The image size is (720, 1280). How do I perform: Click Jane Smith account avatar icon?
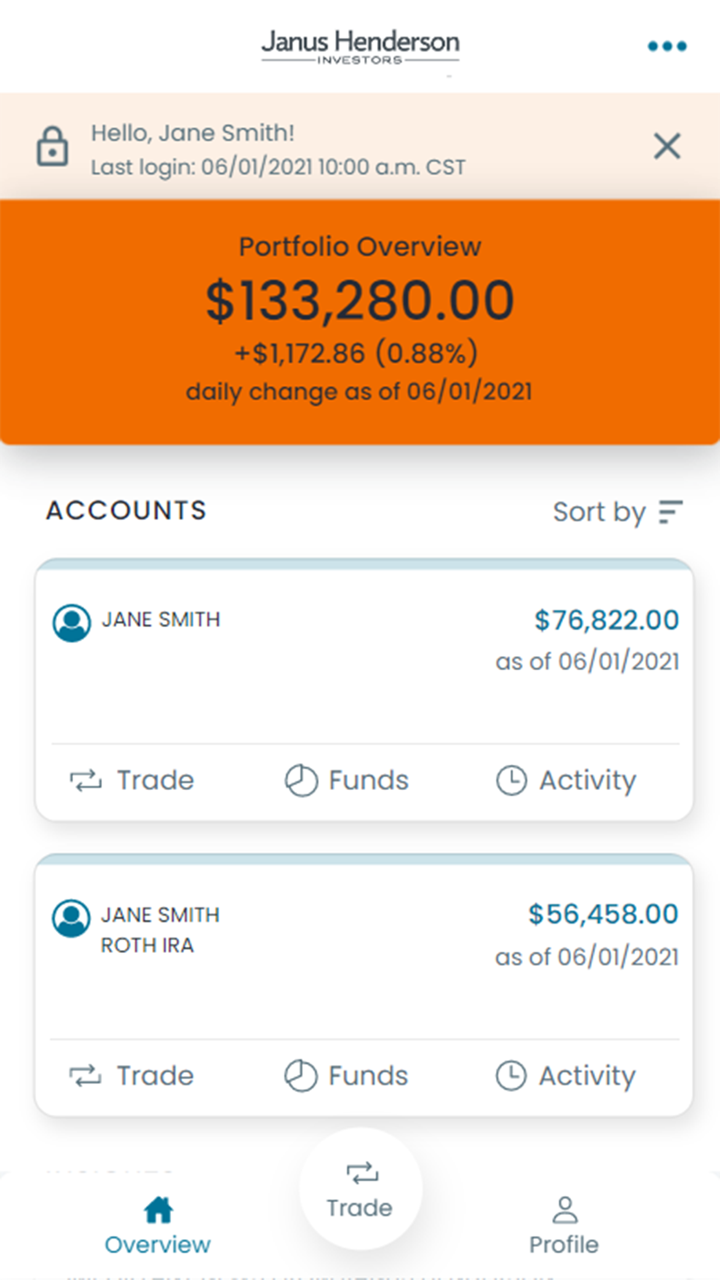(72, 622)
